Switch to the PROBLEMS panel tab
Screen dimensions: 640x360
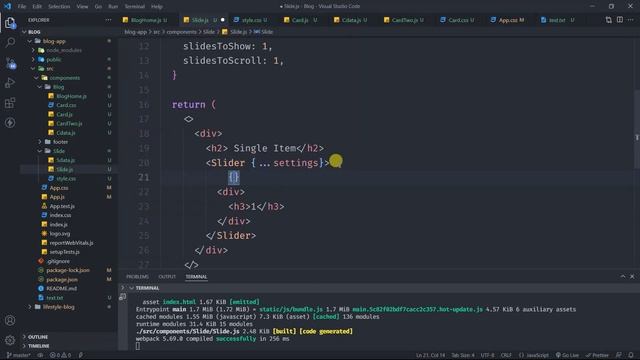137,276
